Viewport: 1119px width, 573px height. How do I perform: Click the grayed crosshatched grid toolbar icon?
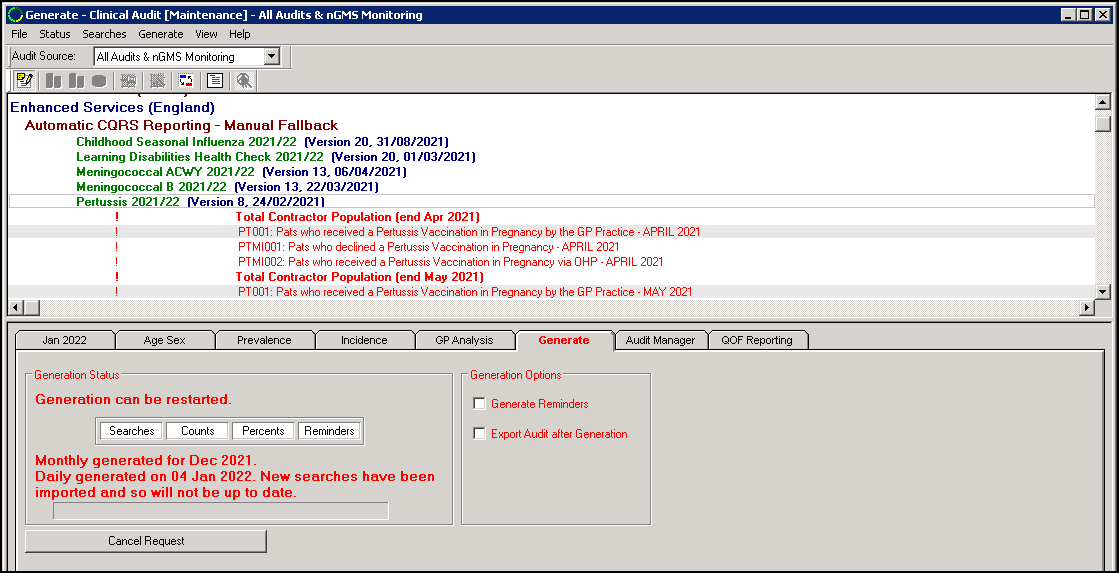point(157,81)
